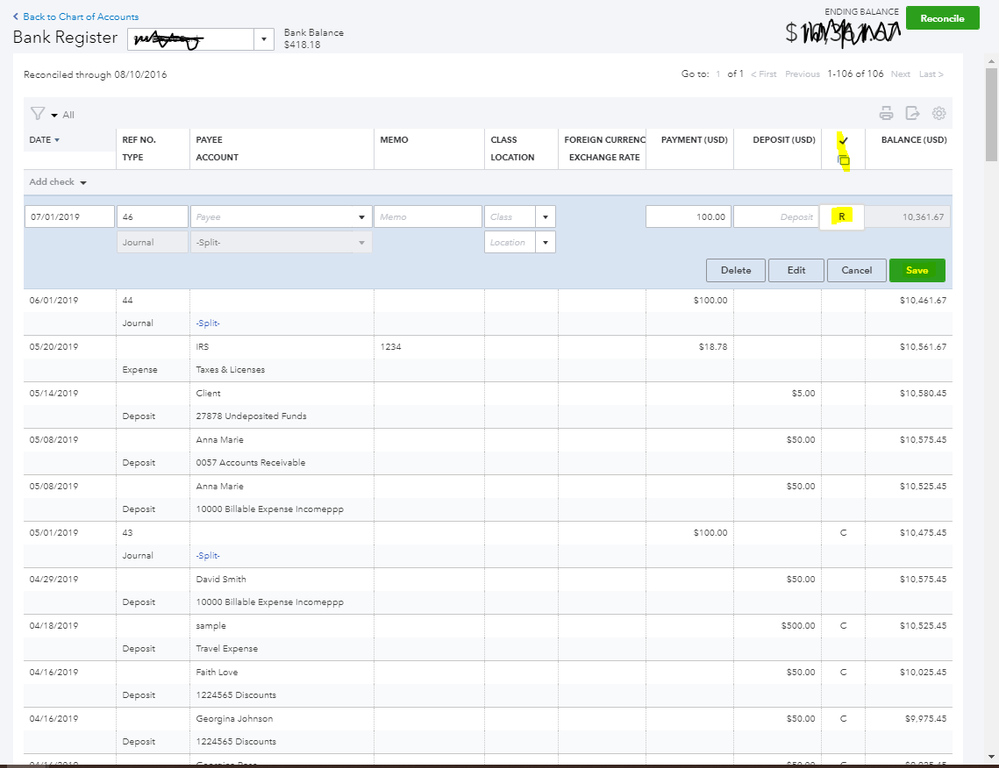Click the PAYEE column header
Viewport: 999px width, 768px height.
[209, 140]
